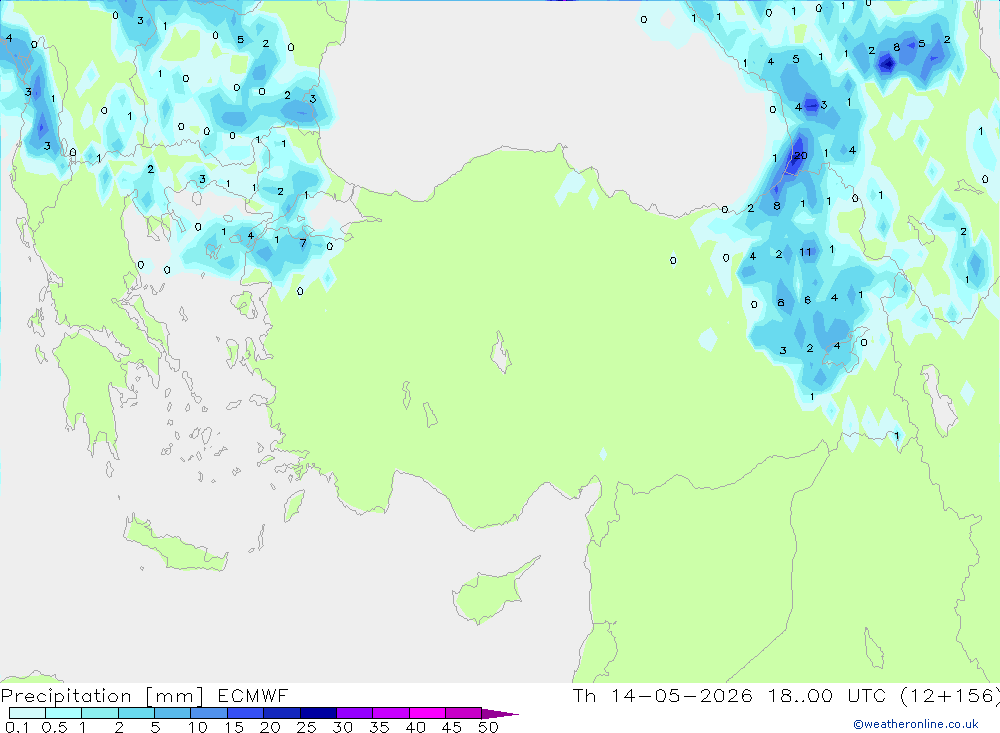The image size is (1000, 733).
Task: Pick the 40–45 mm magenta legend swatch
Action: pyautogui.click(x=427, y=713)
